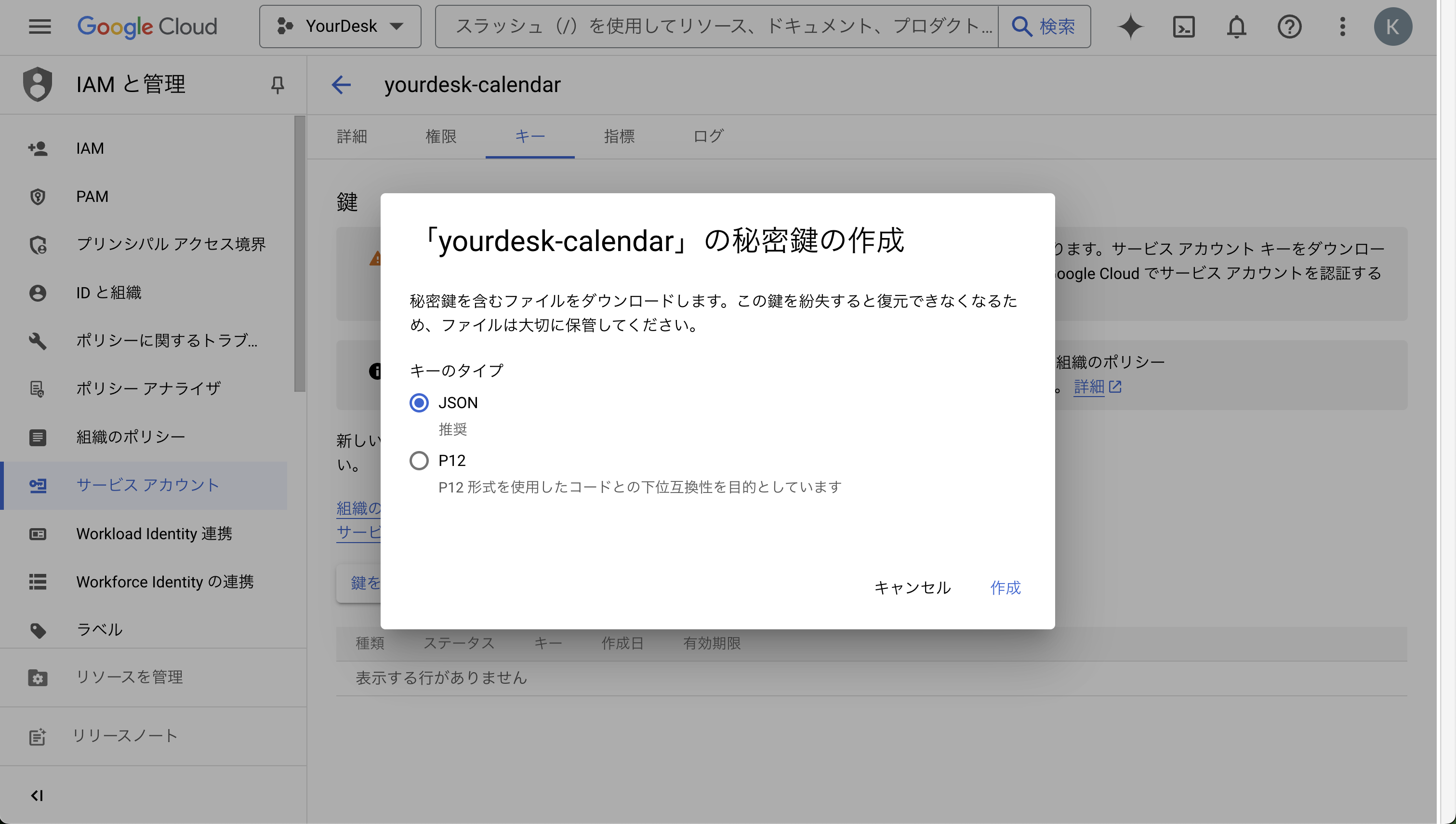Click 作成 to create the key
1456x824 pixels.
pyautogui.click(x=1005, y=587)
